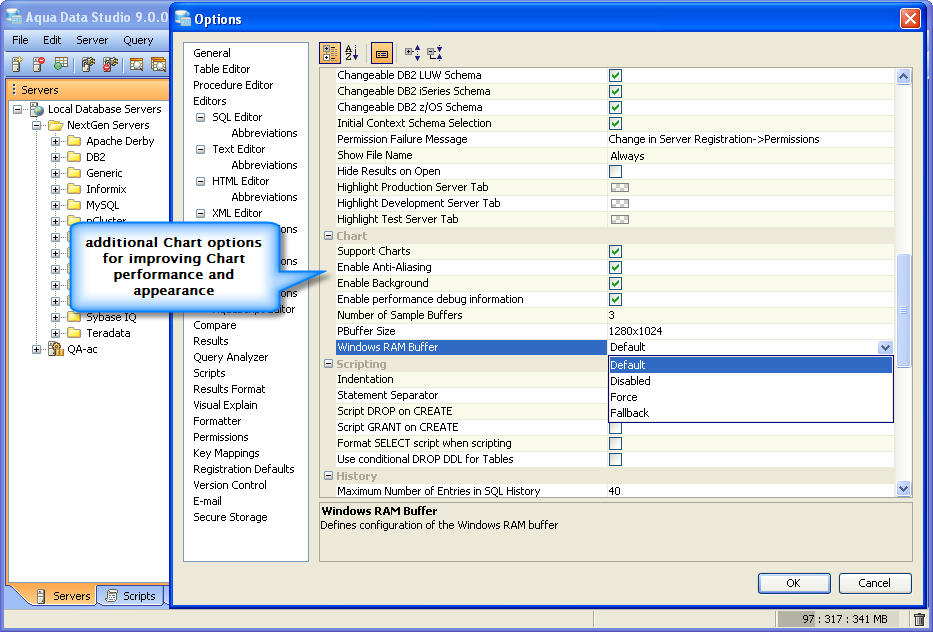The image size is (933, 632).
Task: Toggle Enable Background checkbox
Action: click(x=615, y=284)
